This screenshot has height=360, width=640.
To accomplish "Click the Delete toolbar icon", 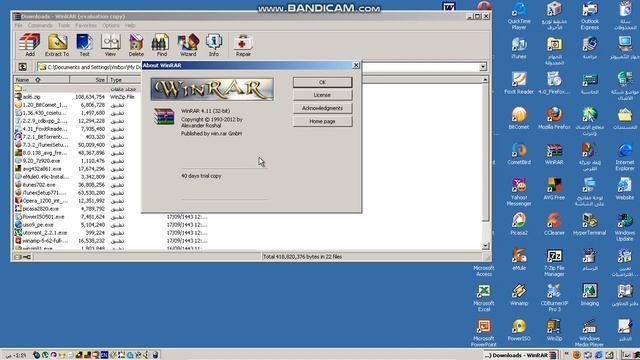I will 136,45.
